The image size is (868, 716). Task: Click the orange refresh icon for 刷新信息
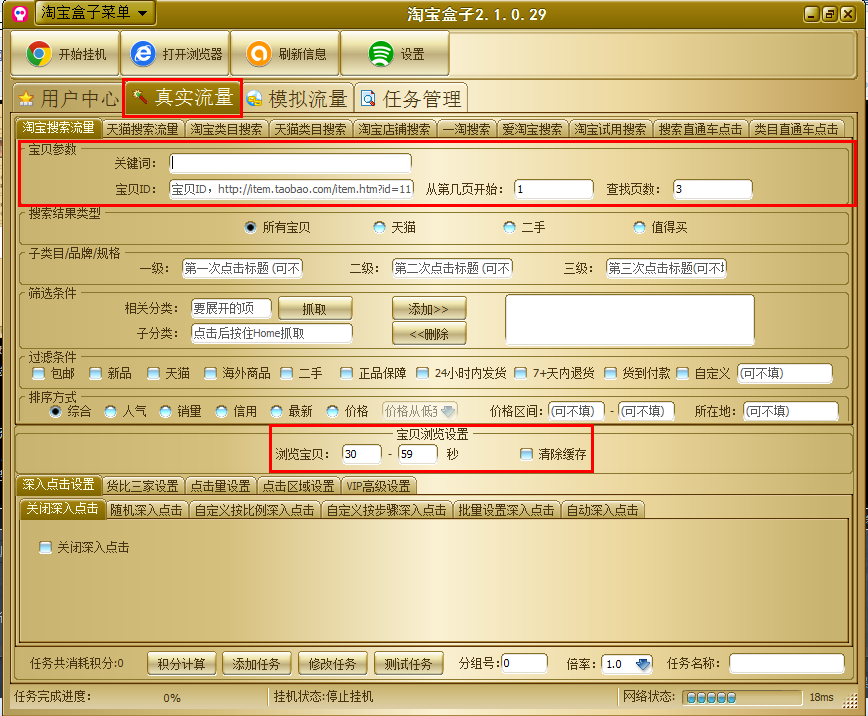[259, 54]
